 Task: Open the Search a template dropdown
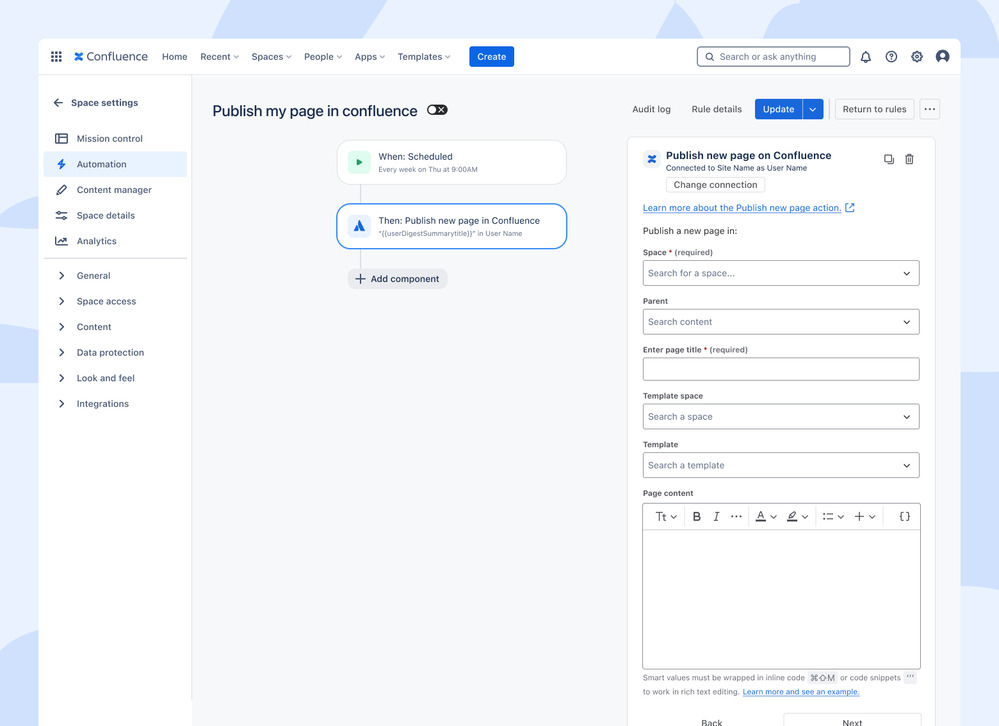(780, 465)
